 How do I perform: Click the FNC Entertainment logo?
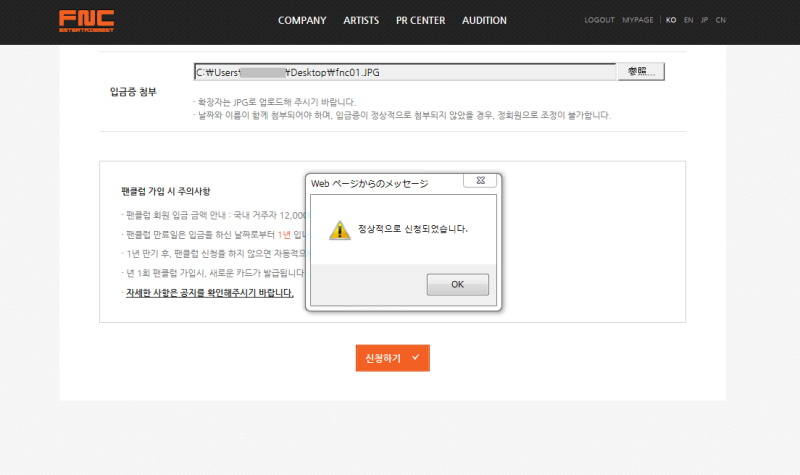point(85,21)
